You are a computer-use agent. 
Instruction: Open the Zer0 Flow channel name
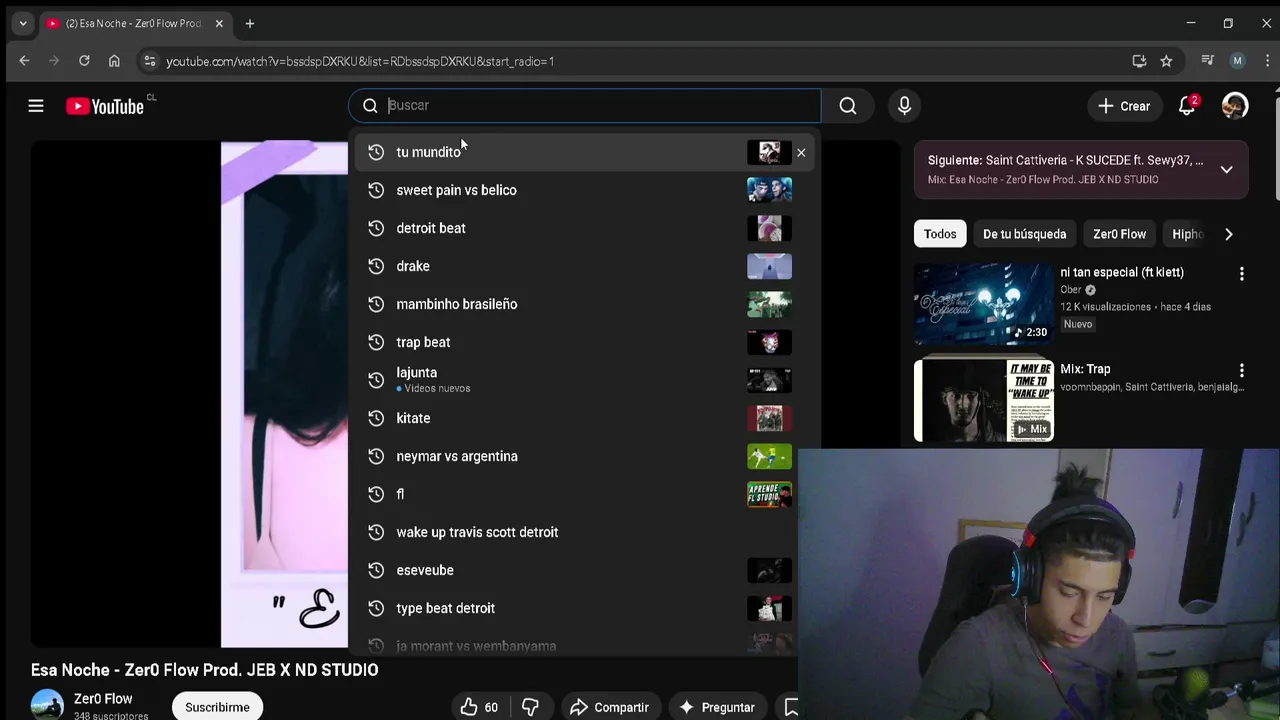point(103,699)
